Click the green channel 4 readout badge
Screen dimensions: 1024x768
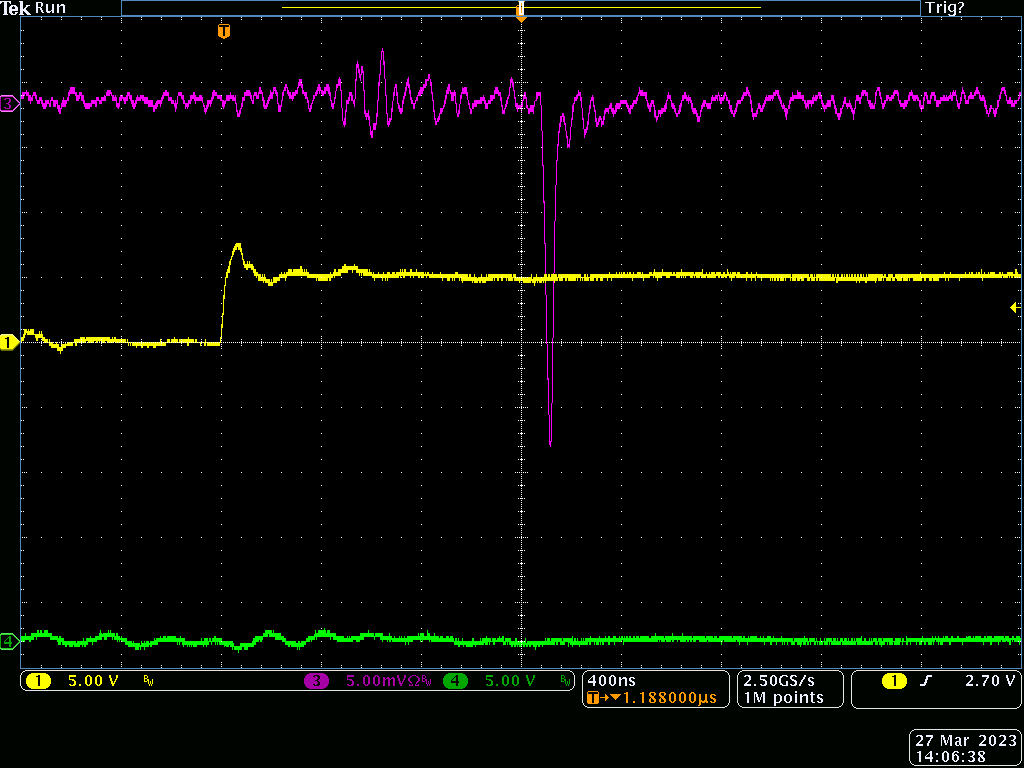click(x=455, y=681)
